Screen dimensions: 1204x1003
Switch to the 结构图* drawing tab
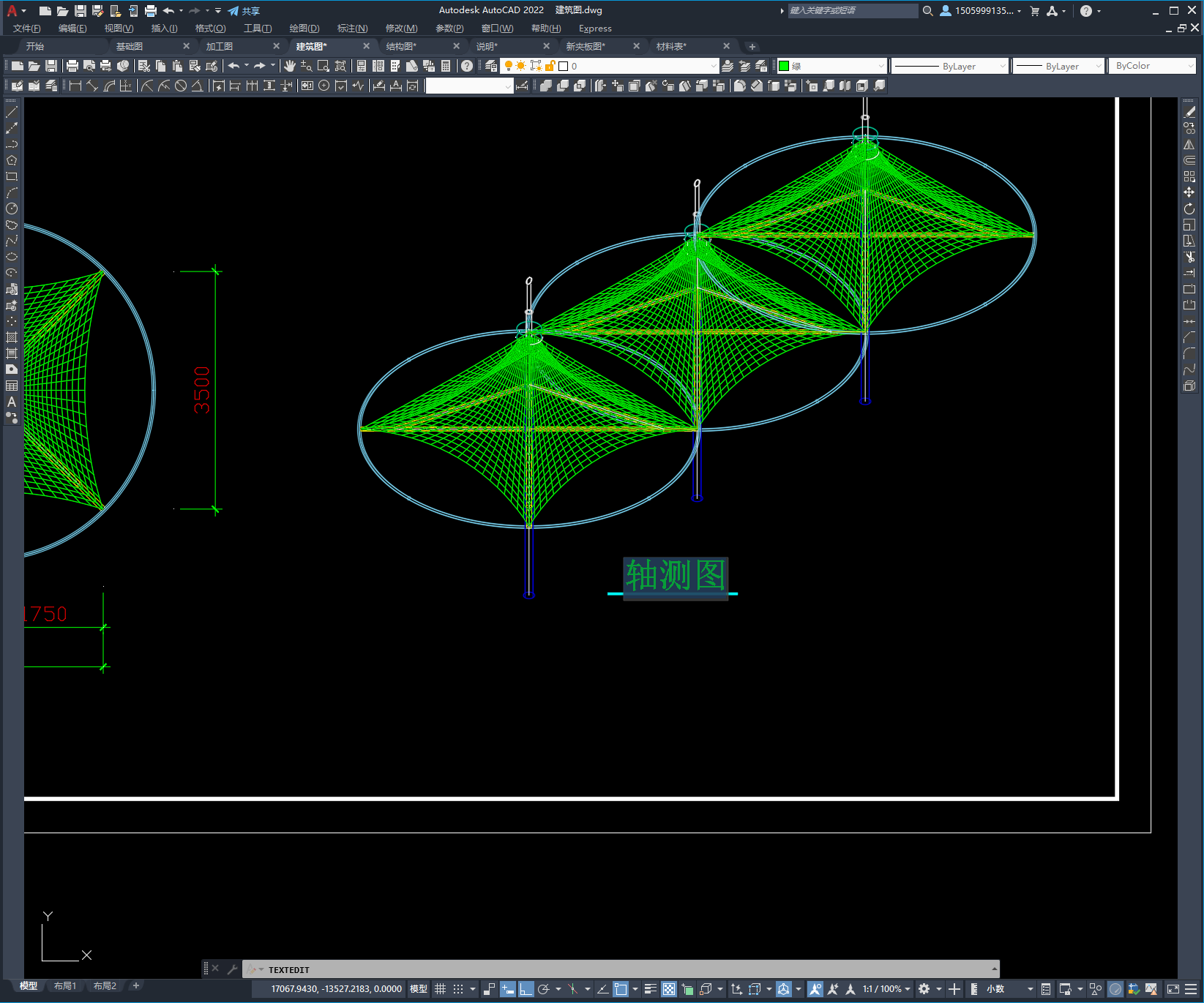click(x=401, y=46)
